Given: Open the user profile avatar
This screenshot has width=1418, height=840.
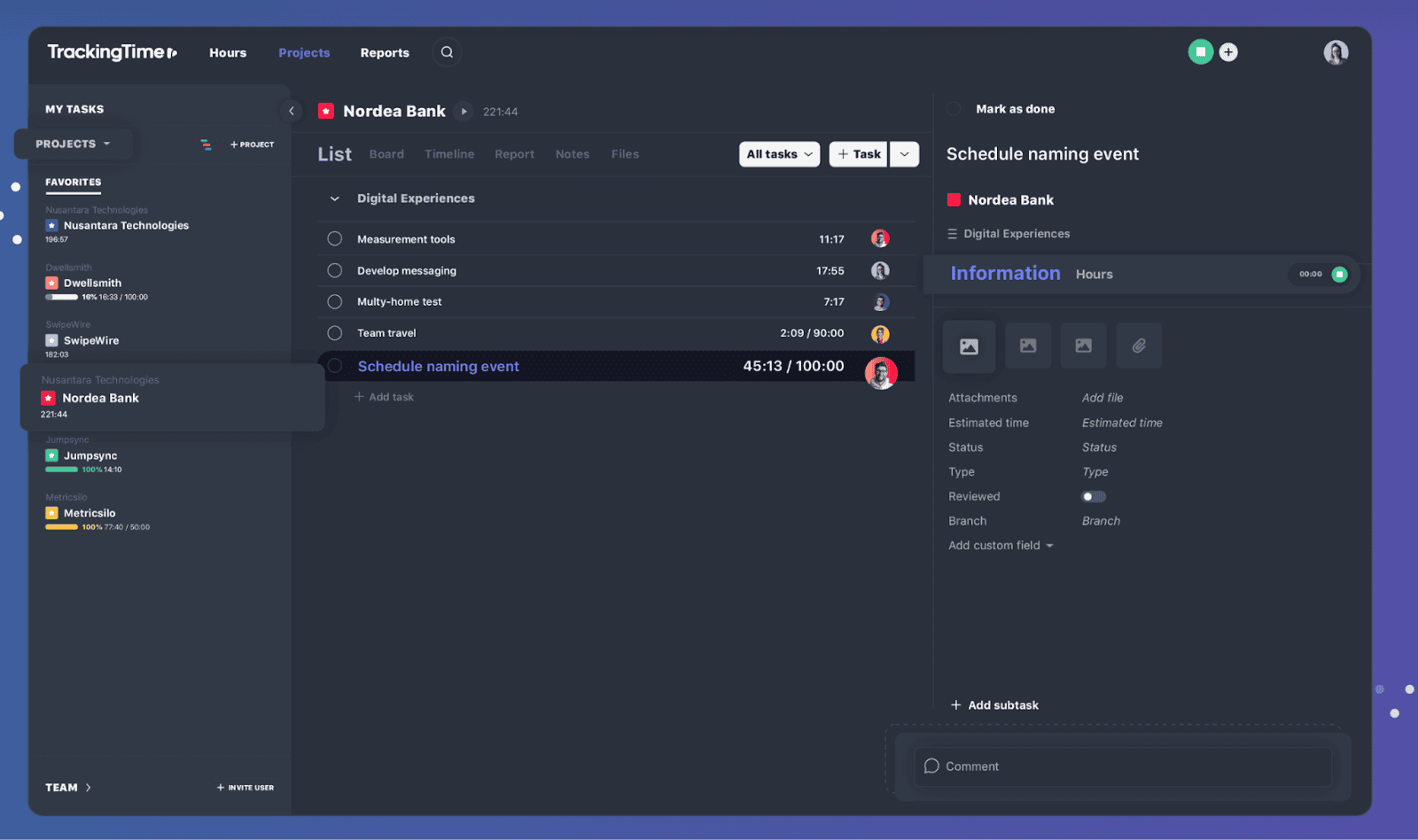Looking at the screenshot, I should [1336, 52].
